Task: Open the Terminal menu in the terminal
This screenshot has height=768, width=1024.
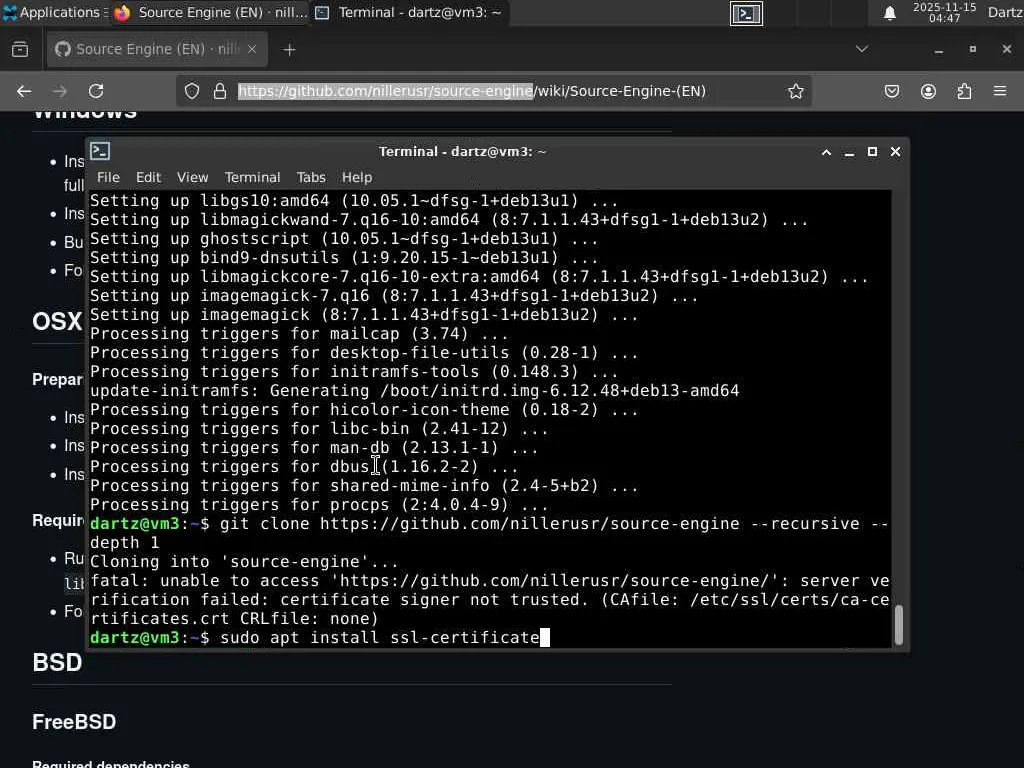Action: [x=252, y=178]
